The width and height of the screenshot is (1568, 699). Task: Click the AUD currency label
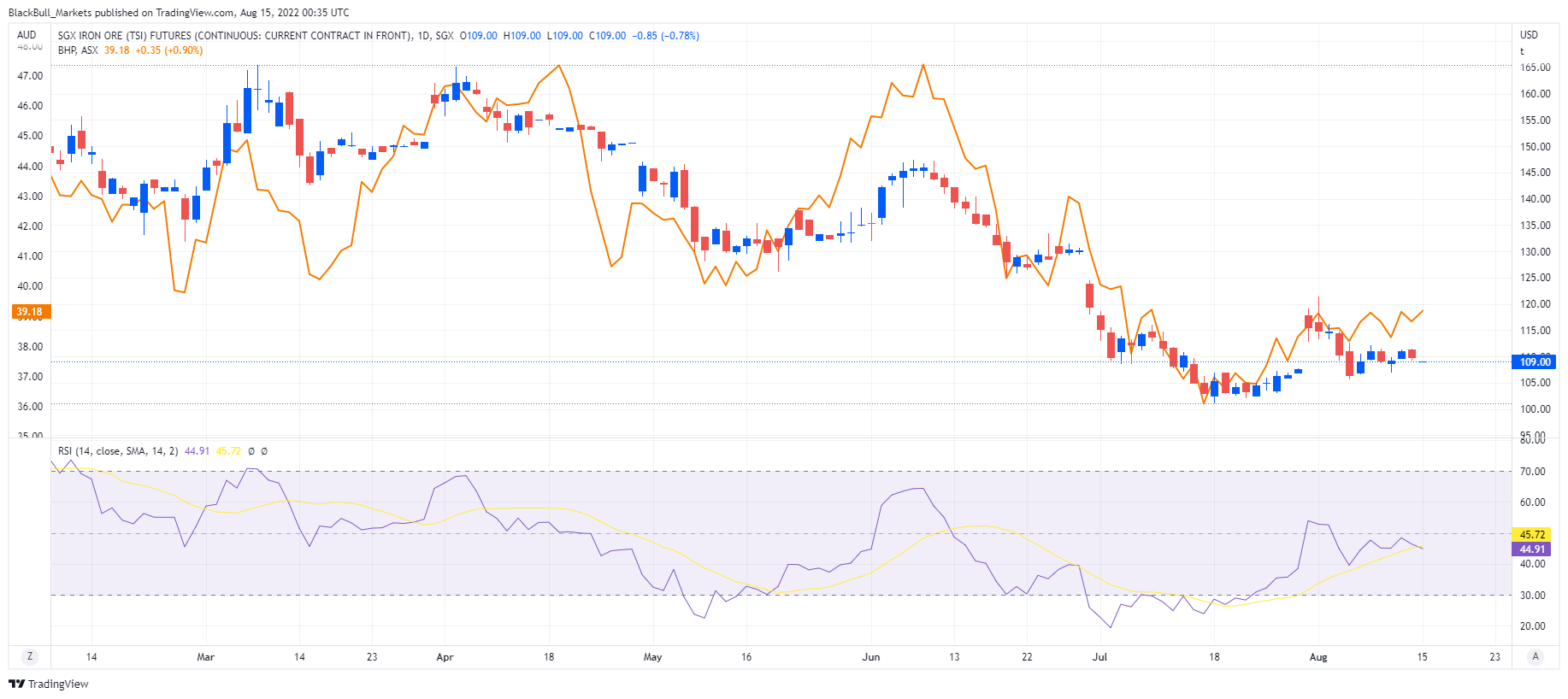(27, 35)
